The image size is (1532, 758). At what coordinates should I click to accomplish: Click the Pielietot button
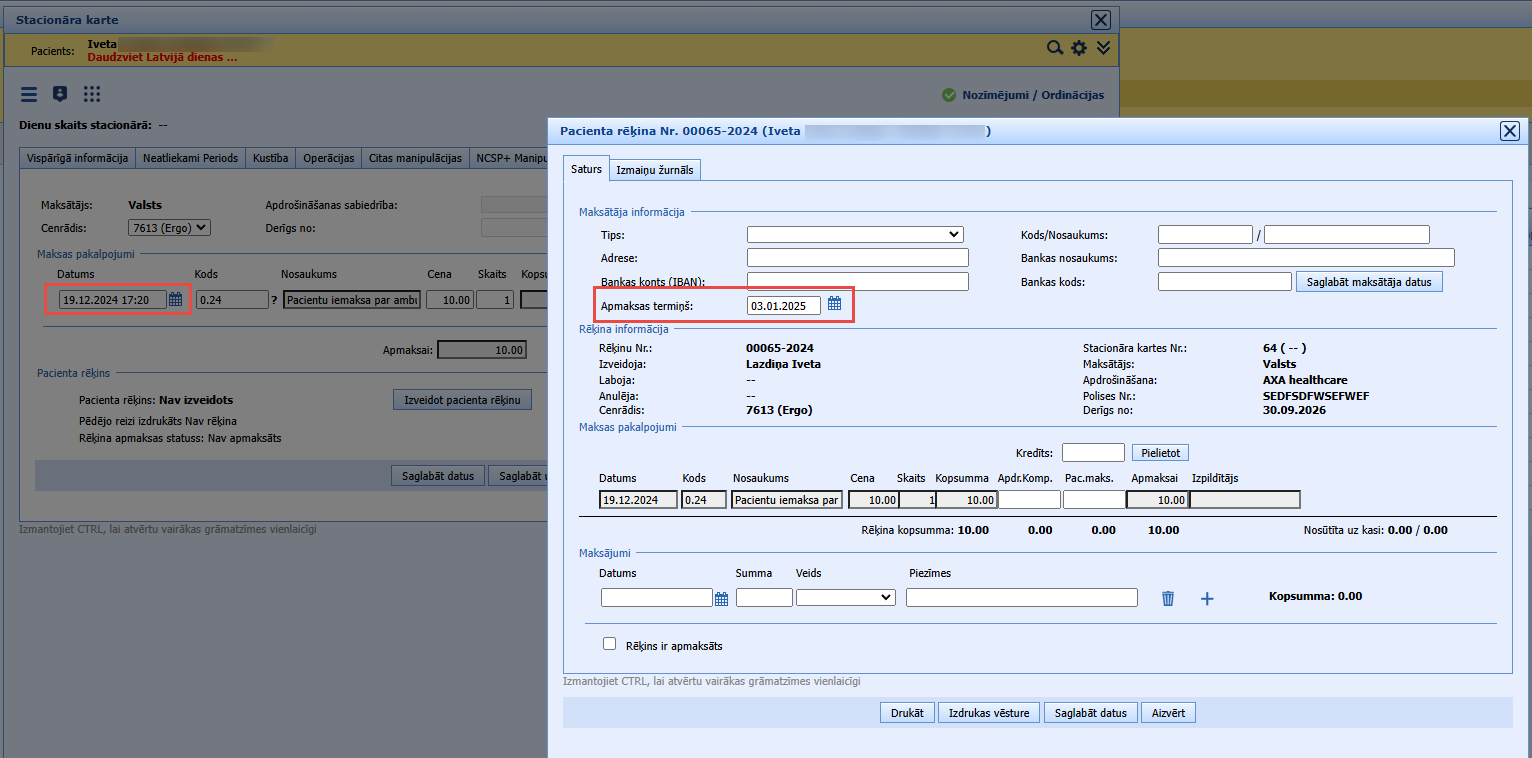tap(1160, 453)
